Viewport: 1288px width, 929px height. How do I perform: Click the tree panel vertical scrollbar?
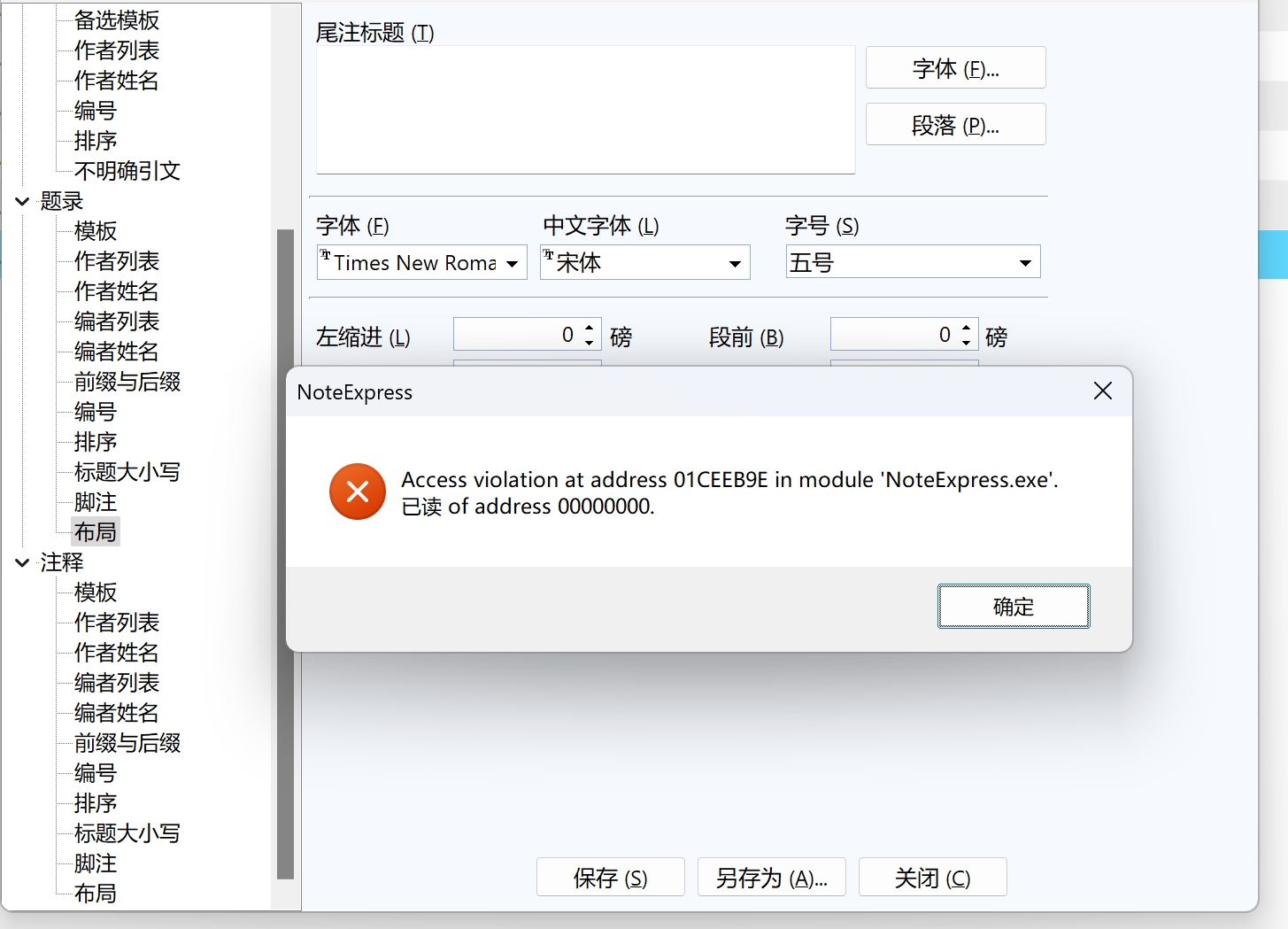(285, 554)
